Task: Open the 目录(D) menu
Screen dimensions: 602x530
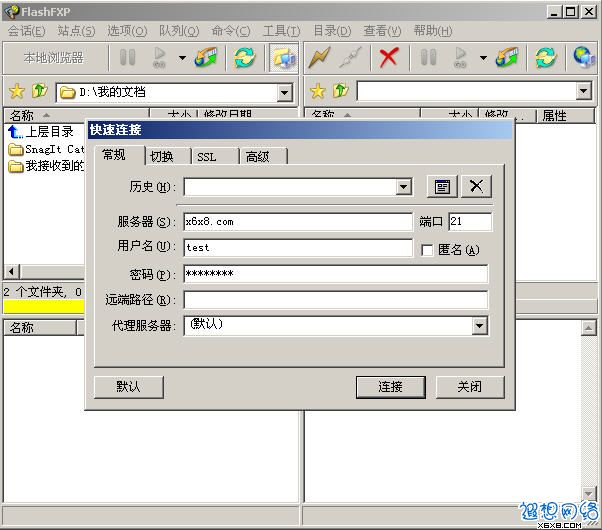Action: (x=332, y=31)
